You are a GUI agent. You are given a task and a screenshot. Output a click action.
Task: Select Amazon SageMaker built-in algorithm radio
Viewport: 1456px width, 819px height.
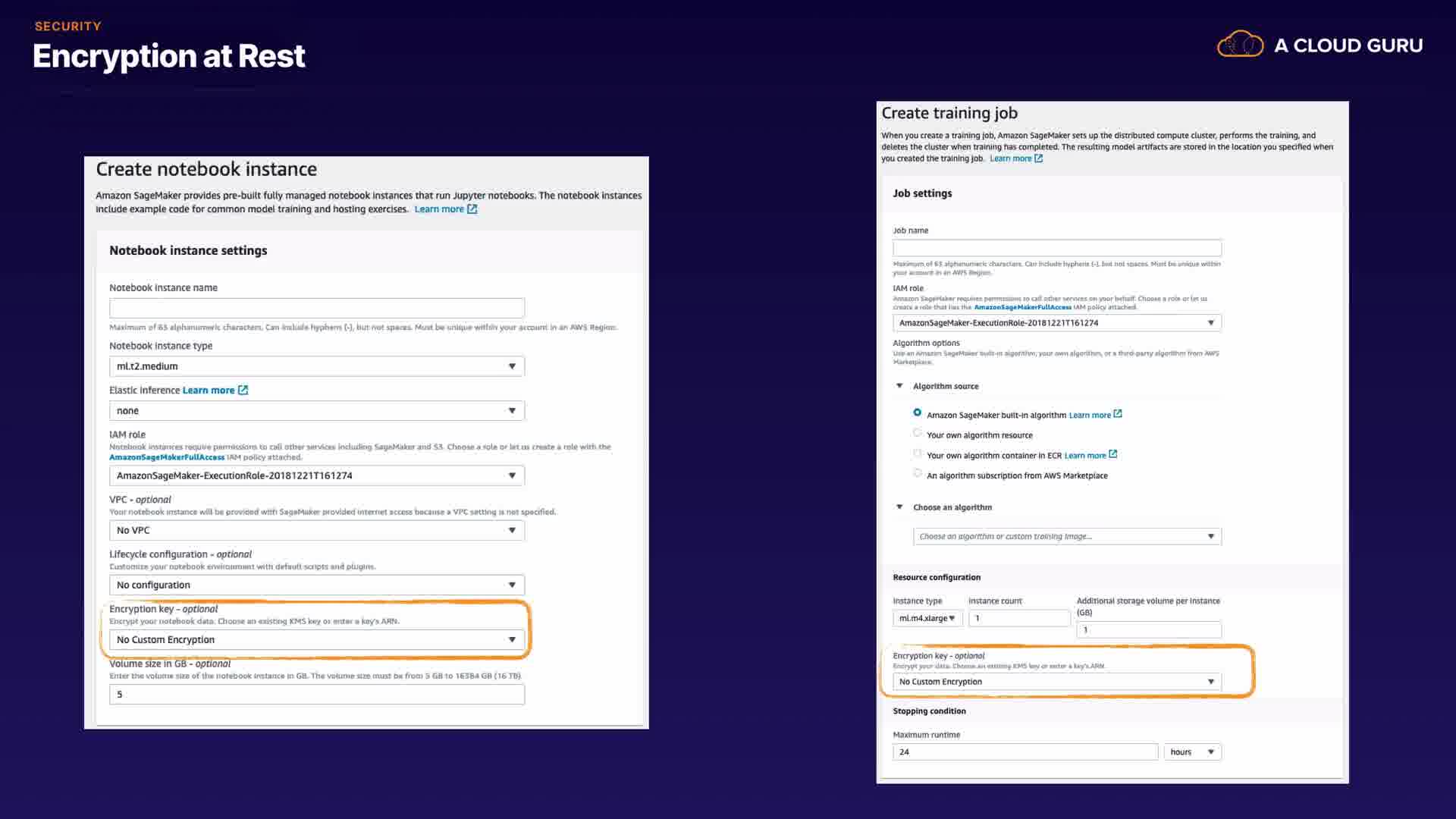pyautogui.click(x=917, y=413)
